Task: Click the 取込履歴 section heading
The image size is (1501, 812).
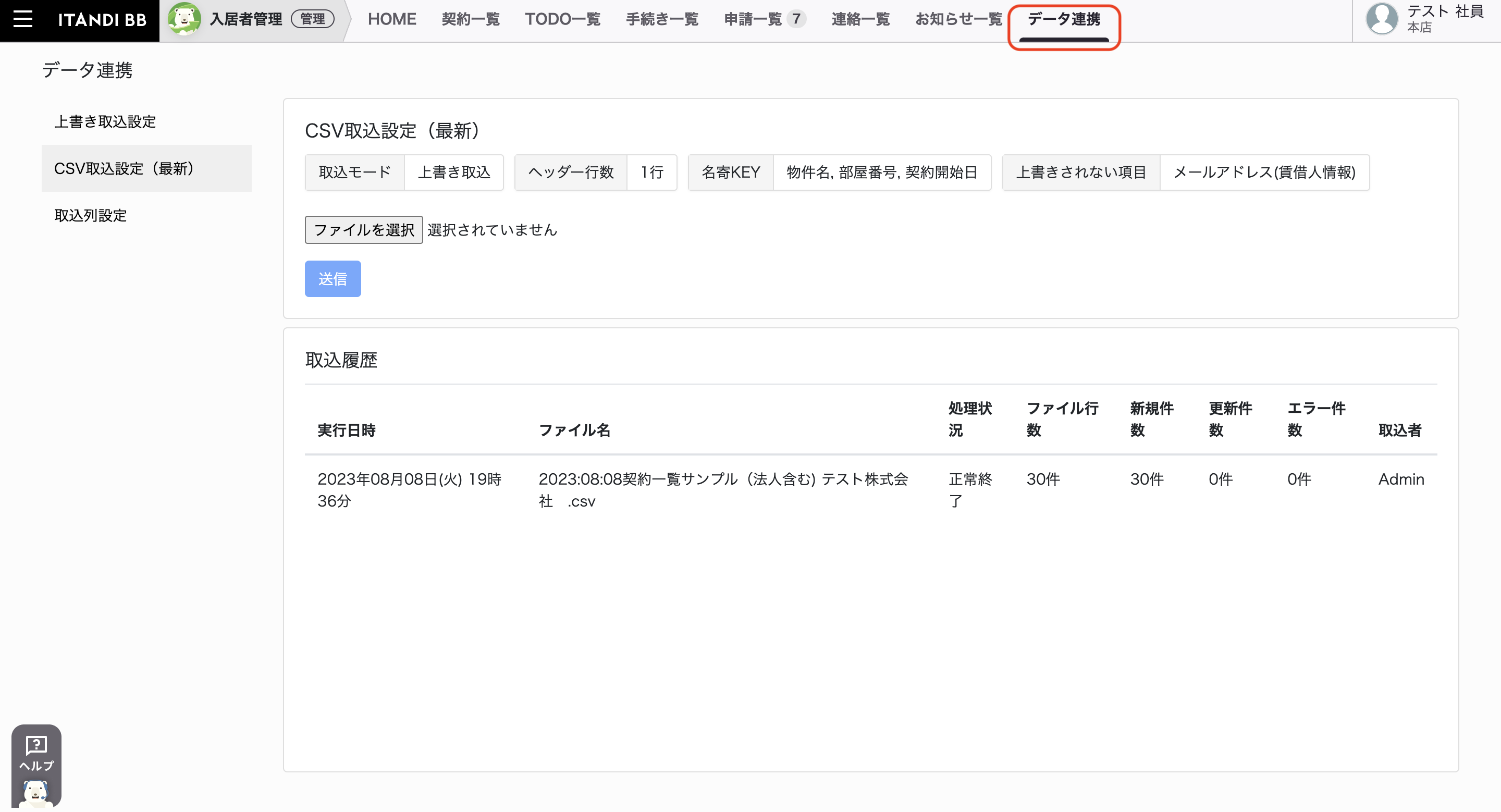Action: click(x=341, y=360)
